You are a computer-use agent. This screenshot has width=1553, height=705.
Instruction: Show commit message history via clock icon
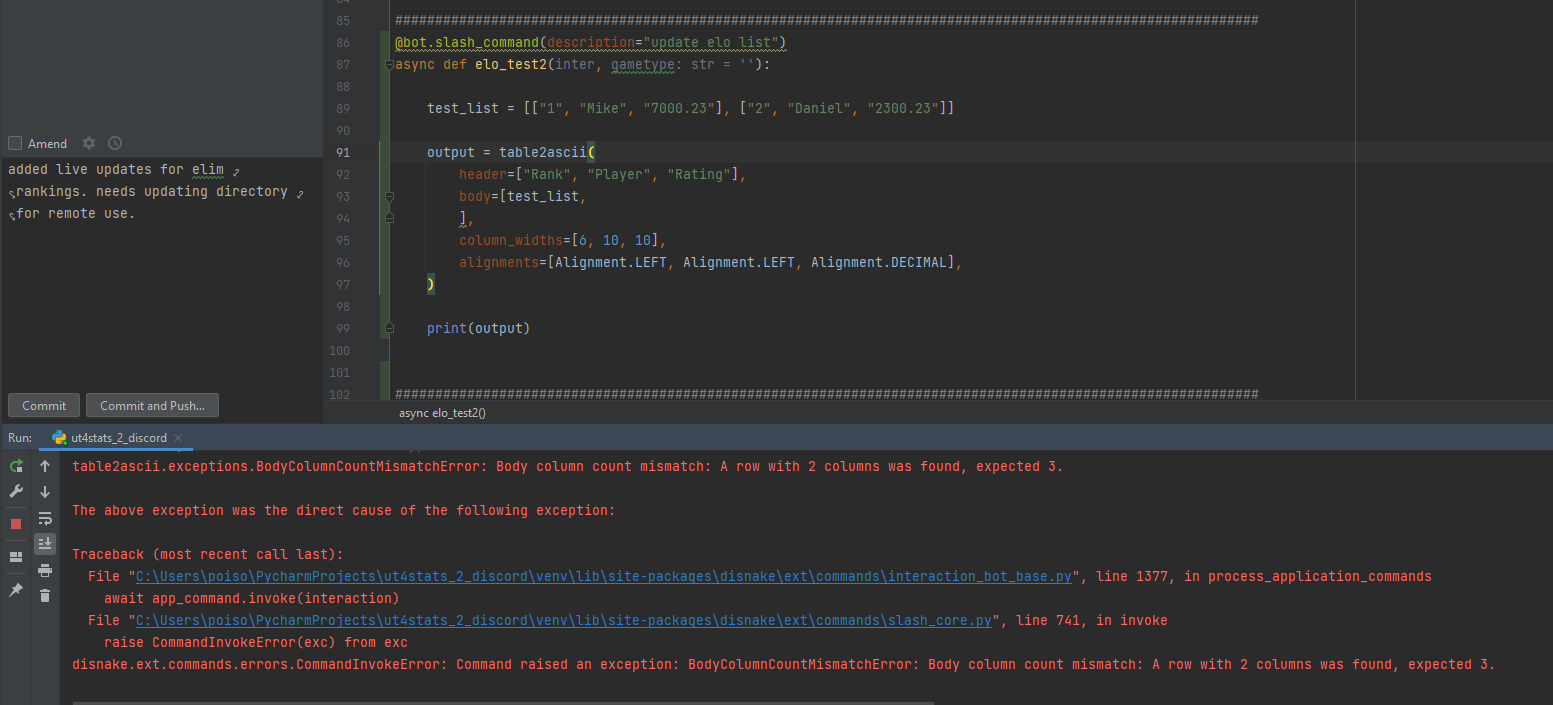pos(113,143)
